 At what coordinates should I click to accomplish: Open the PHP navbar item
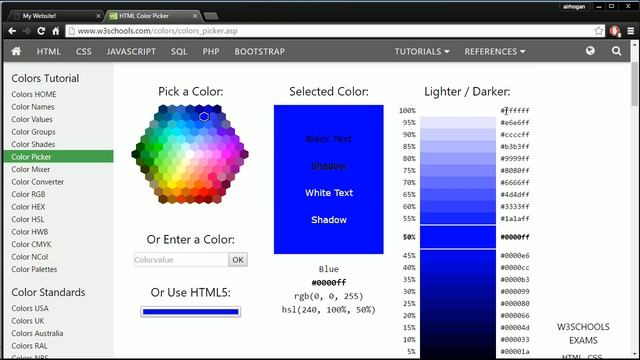click(x=211, y=51)
